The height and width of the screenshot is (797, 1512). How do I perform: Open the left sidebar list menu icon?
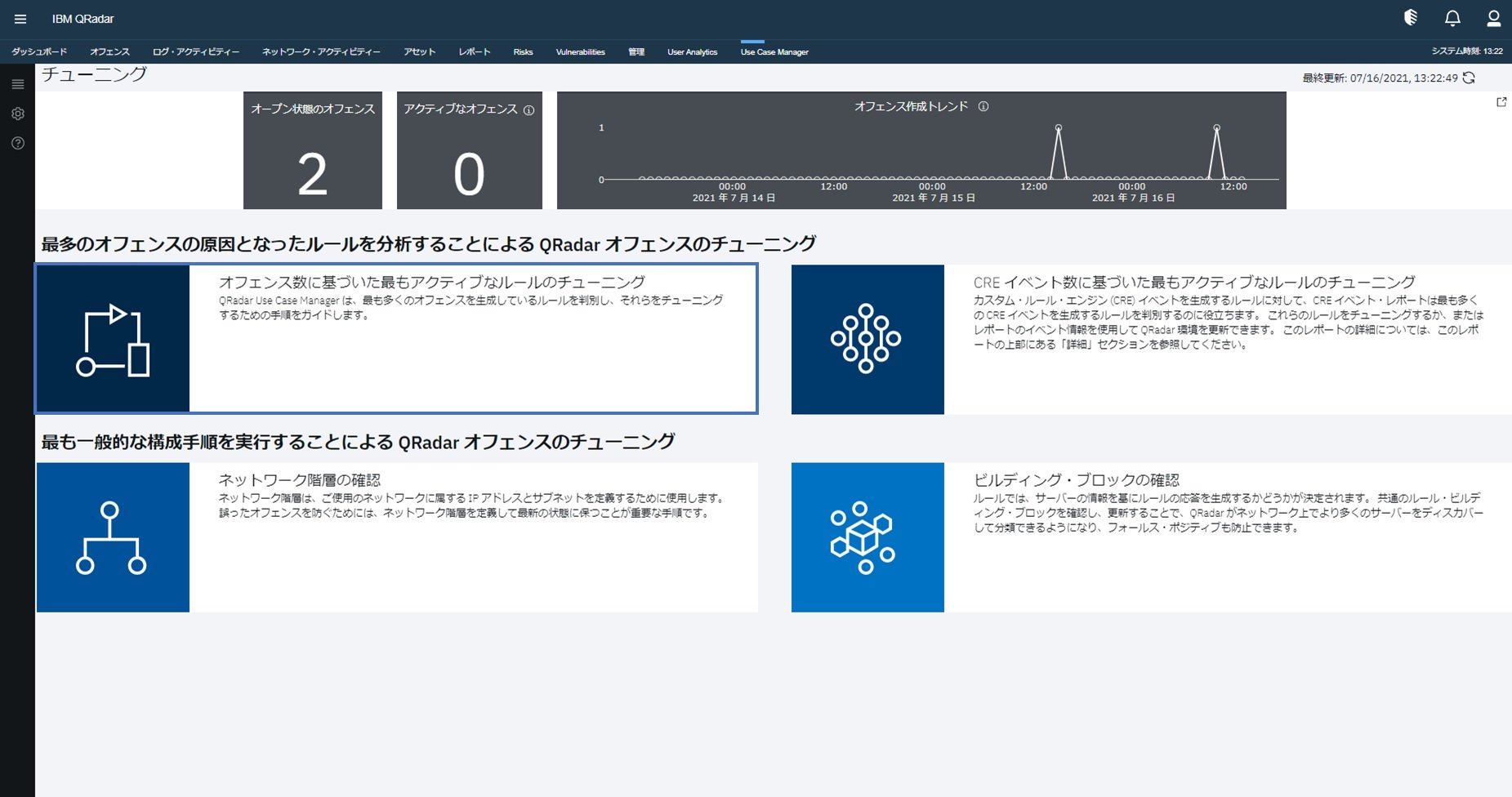pyautogui.click(x=17, y=84)
